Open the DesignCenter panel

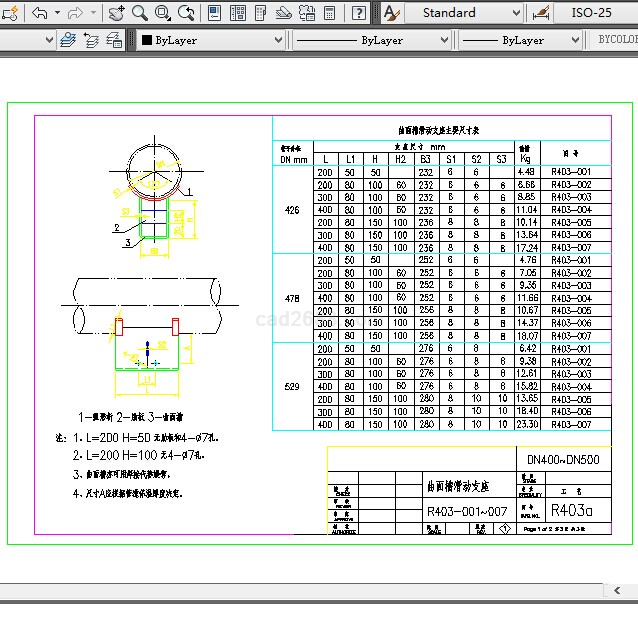pos(238,13)
